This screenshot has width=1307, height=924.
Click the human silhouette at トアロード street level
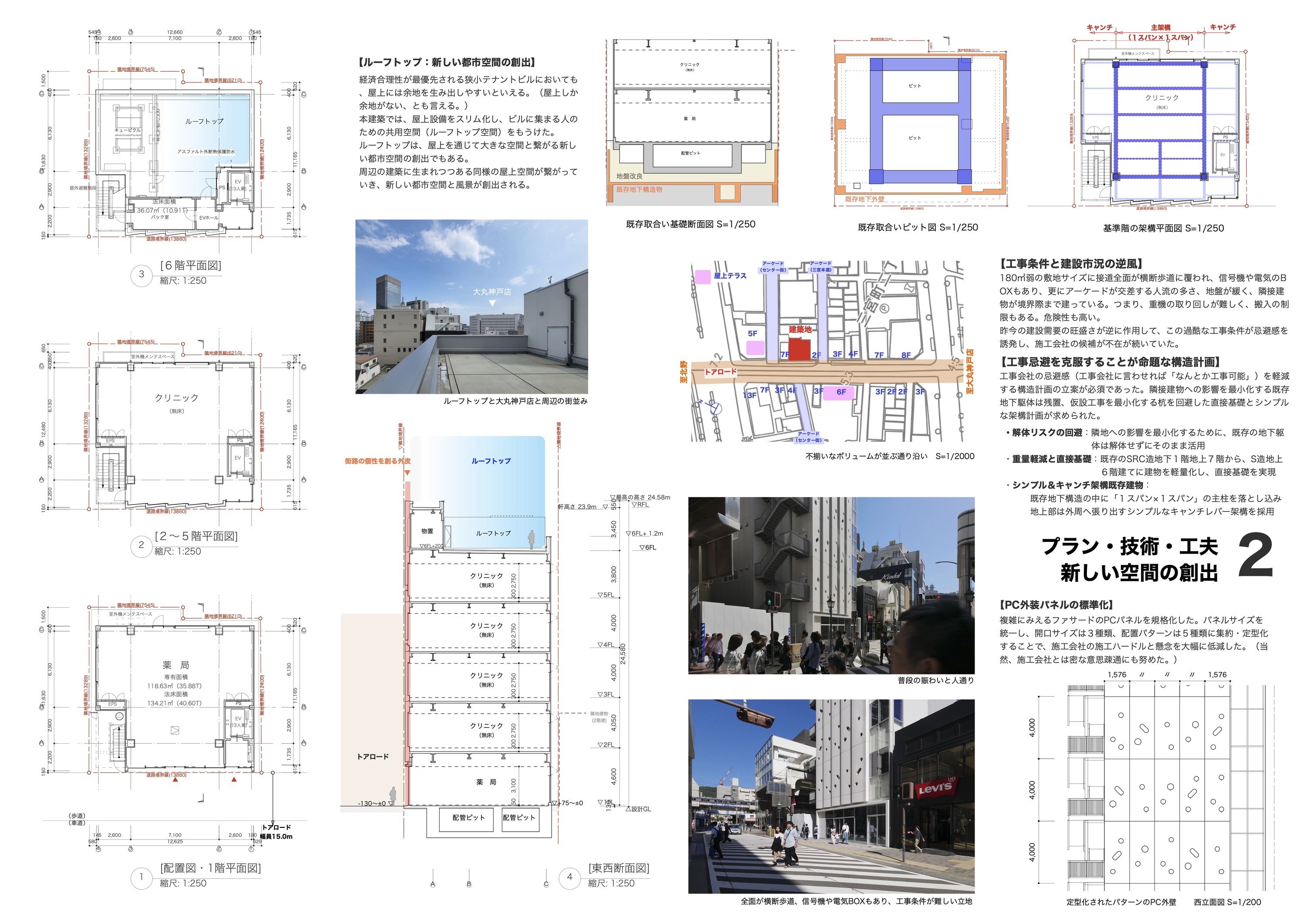(392, 796)
